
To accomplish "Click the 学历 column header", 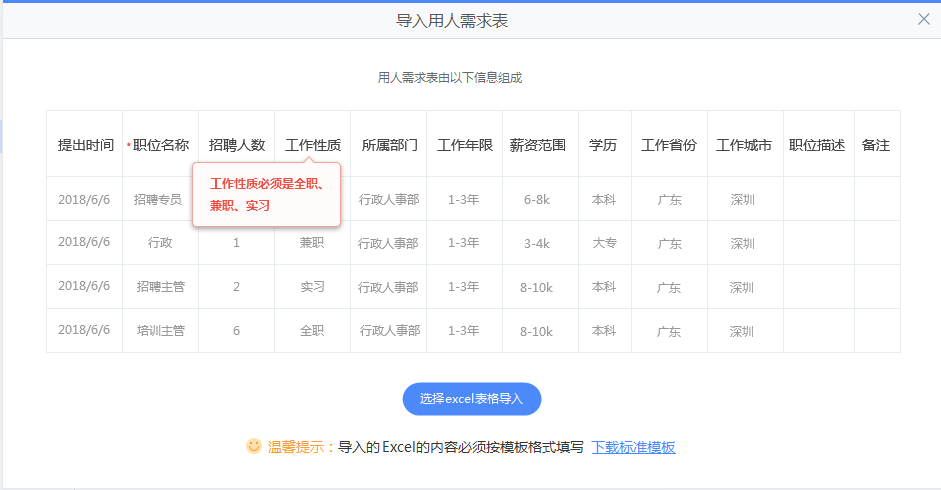I will (x=603, y=145).
